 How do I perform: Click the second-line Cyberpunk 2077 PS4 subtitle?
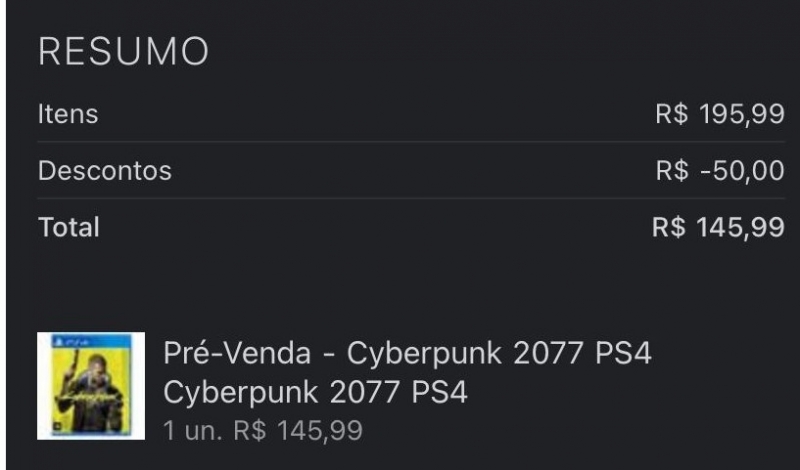point(315,392)
